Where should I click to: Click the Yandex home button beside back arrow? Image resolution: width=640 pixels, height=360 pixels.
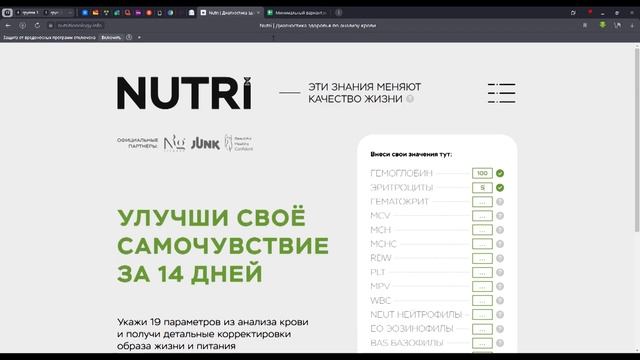pyautogui.click(x=22, y=25)
